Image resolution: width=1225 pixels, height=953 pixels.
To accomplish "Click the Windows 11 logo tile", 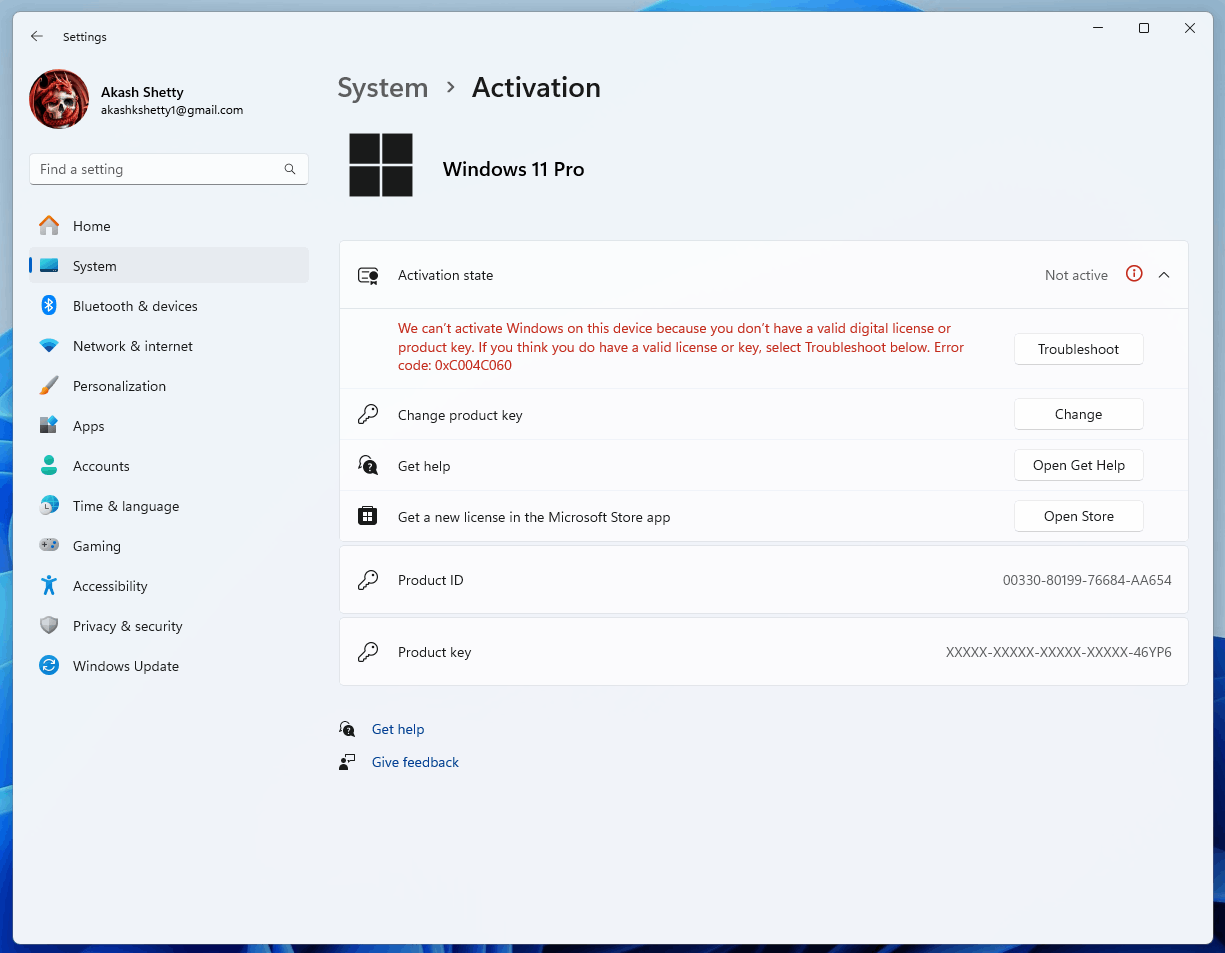I will (x=381, y=165).
